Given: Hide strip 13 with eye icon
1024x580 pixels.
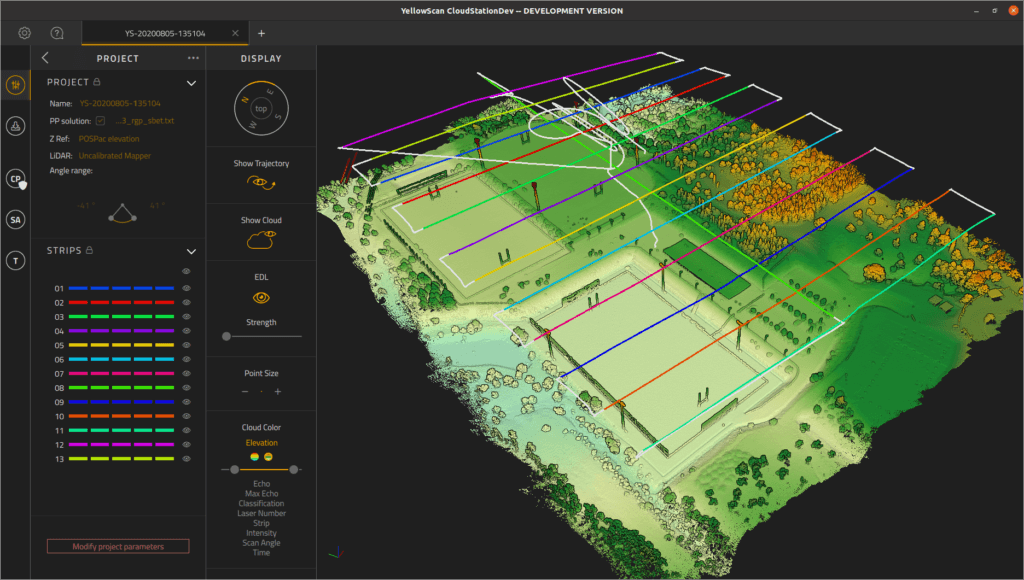Looking at the screenshot, I should [186, 459].
